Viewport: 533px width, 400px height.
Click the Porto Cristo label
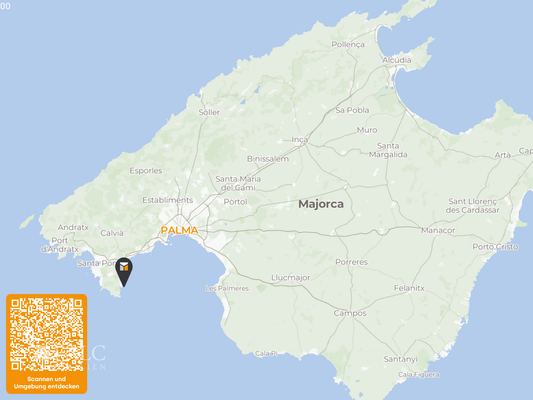coord(495,247)
